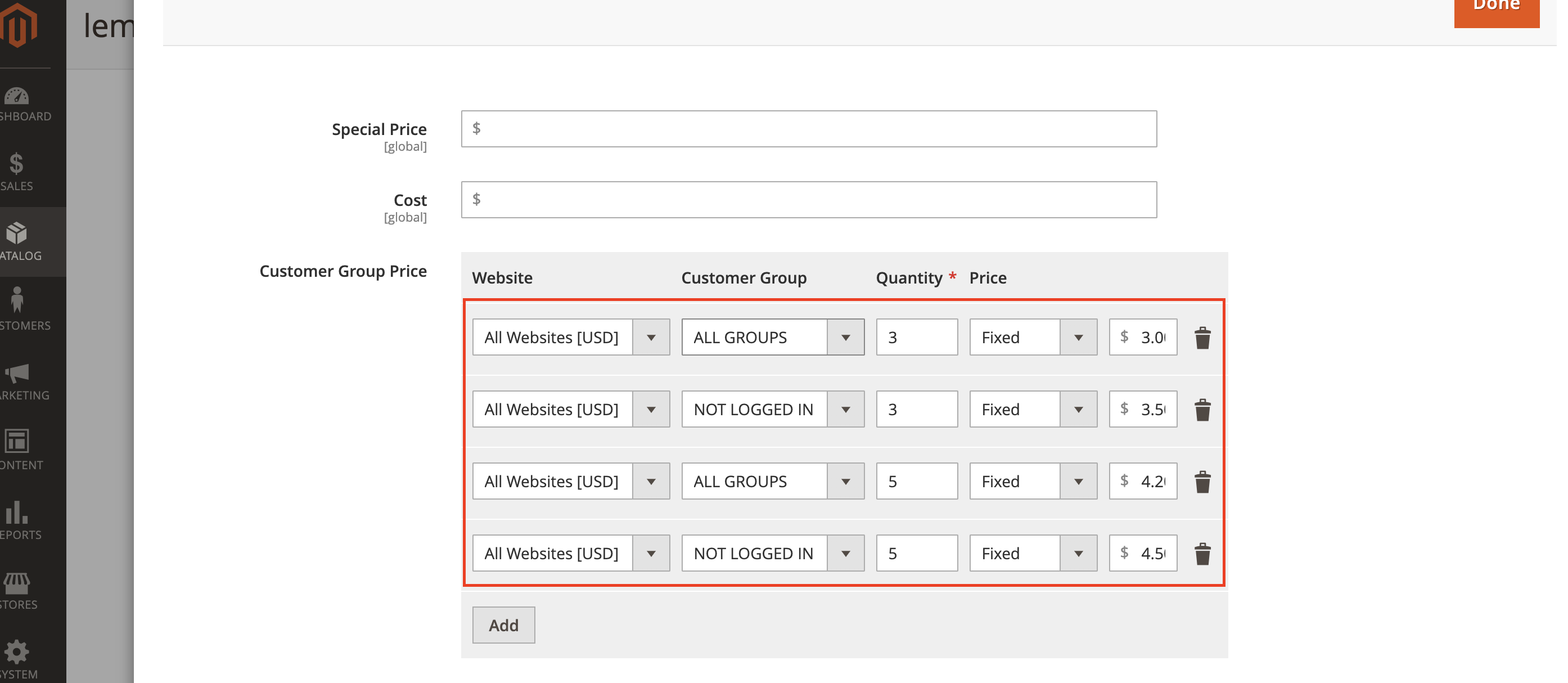Expand the first row's Website dropdown

(570, 337)
